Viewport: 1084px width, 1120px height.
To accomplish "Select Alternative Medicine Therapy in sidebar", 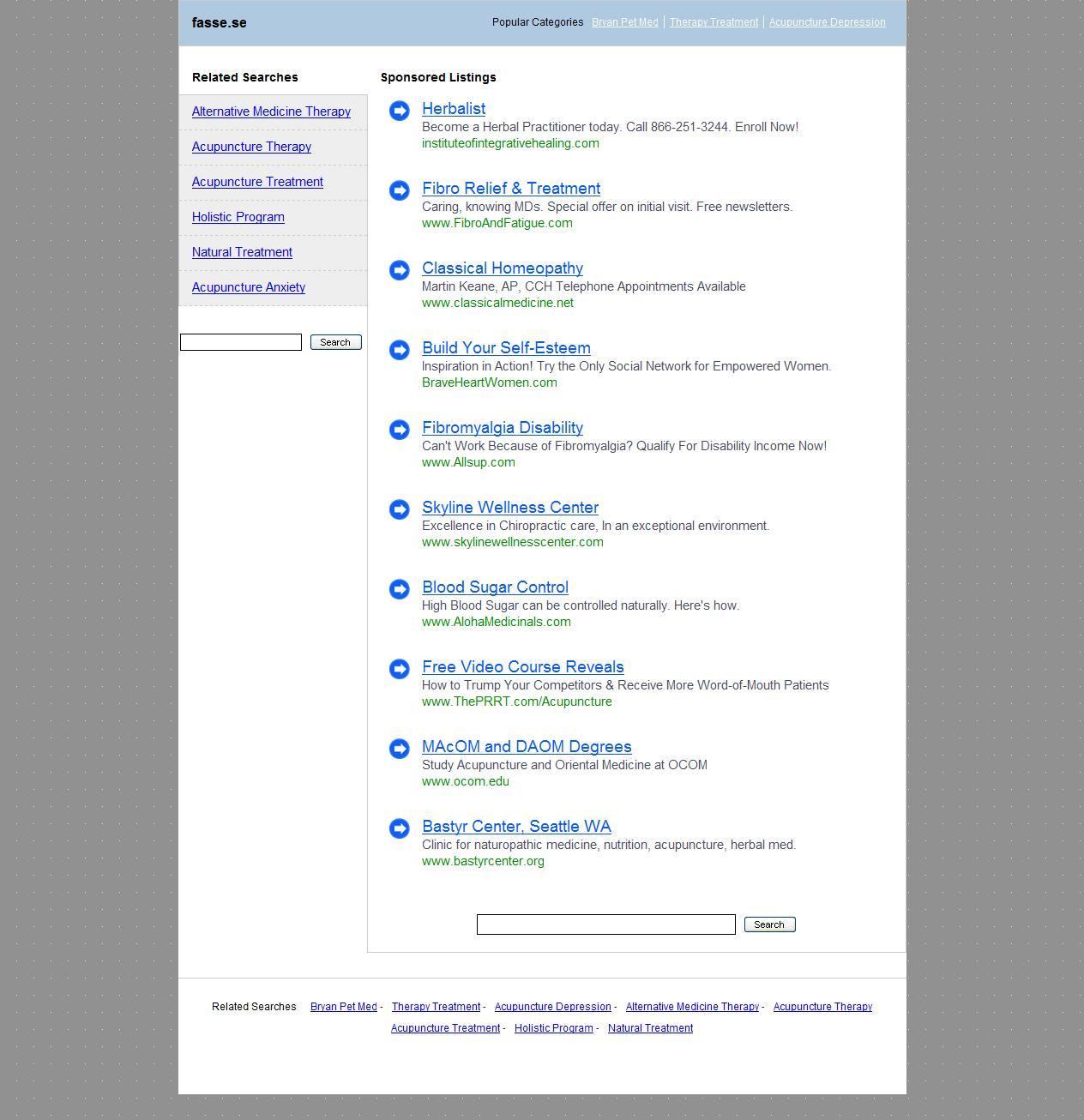I will click(x=271, y=111).
